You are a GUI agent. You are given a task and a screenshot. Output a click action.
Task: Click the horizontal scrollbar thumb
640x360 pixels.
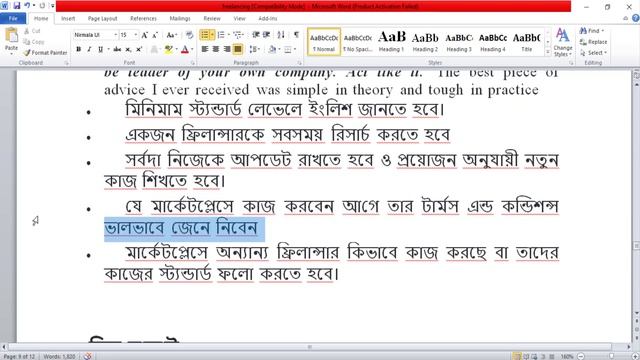[x=310, y=347]
